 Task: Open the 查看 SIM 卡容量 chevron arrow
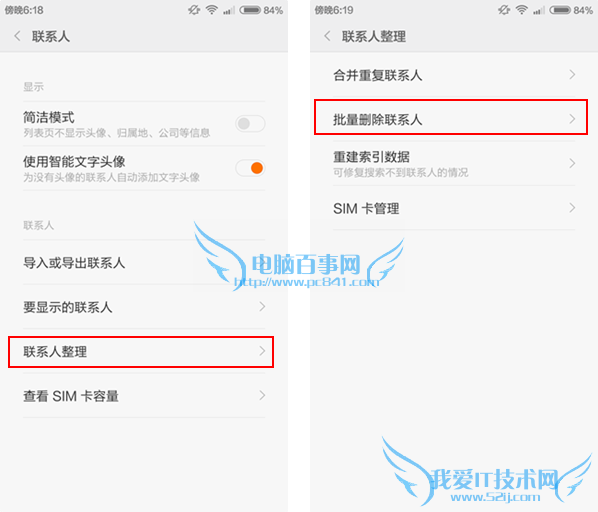[262, 395]
